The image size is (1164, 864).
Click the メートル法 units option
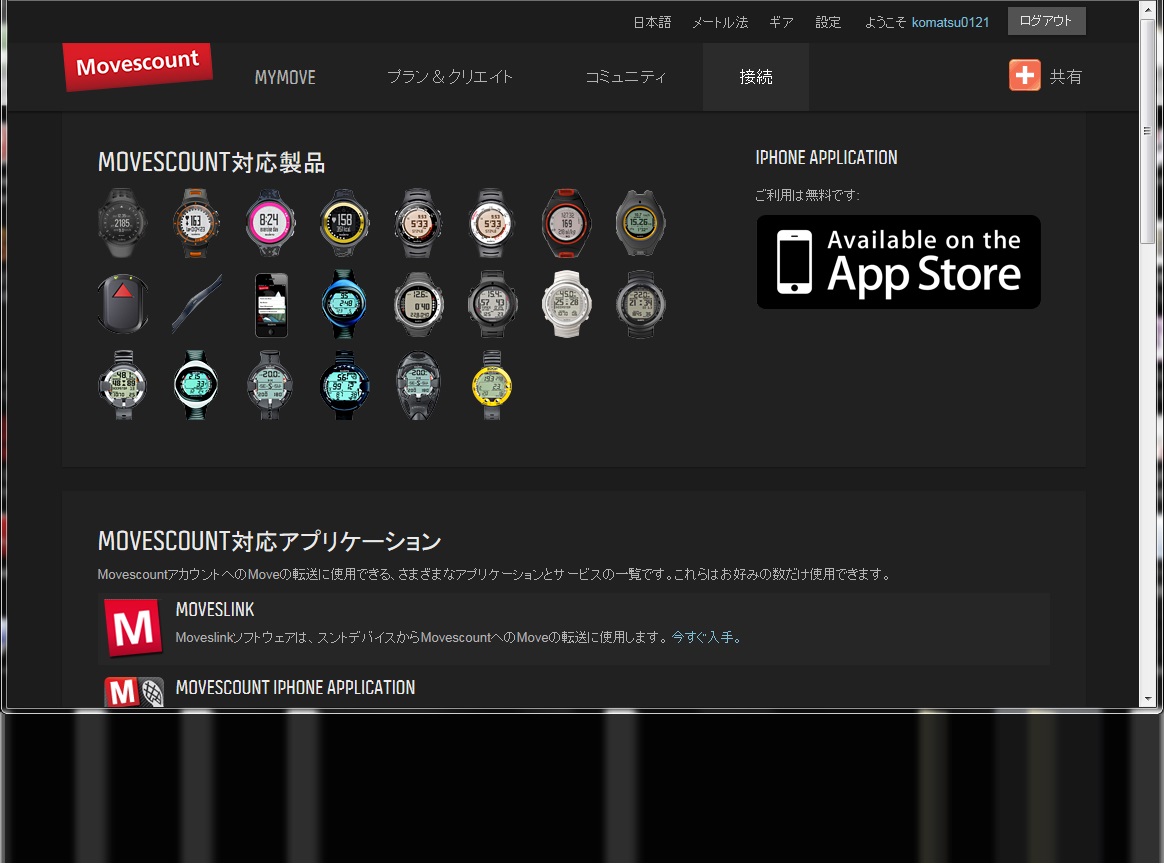coord(720,22)
